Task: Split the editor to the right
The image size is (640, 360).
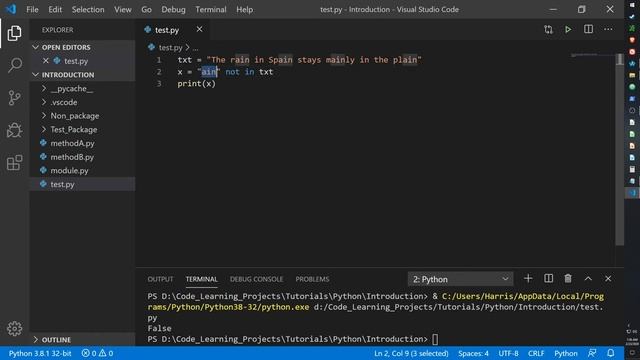Action: coord(588,29)
